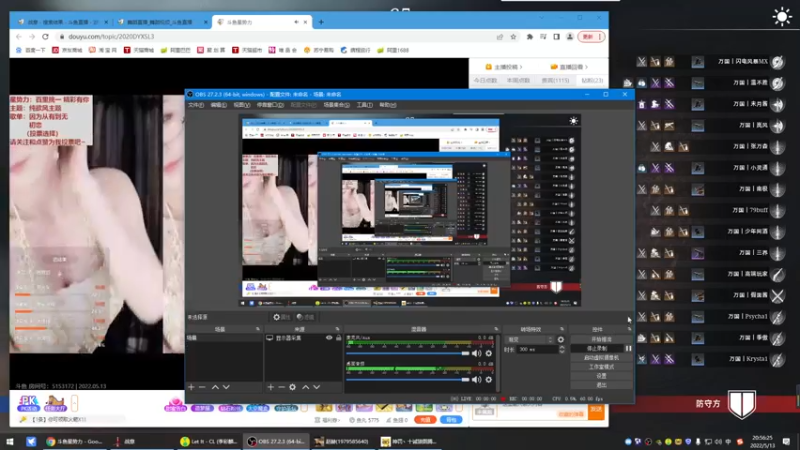Viewport: 800px width, 450px height.
Task: Open desktop audio channel settings gear
Action: tap(489, 380)
